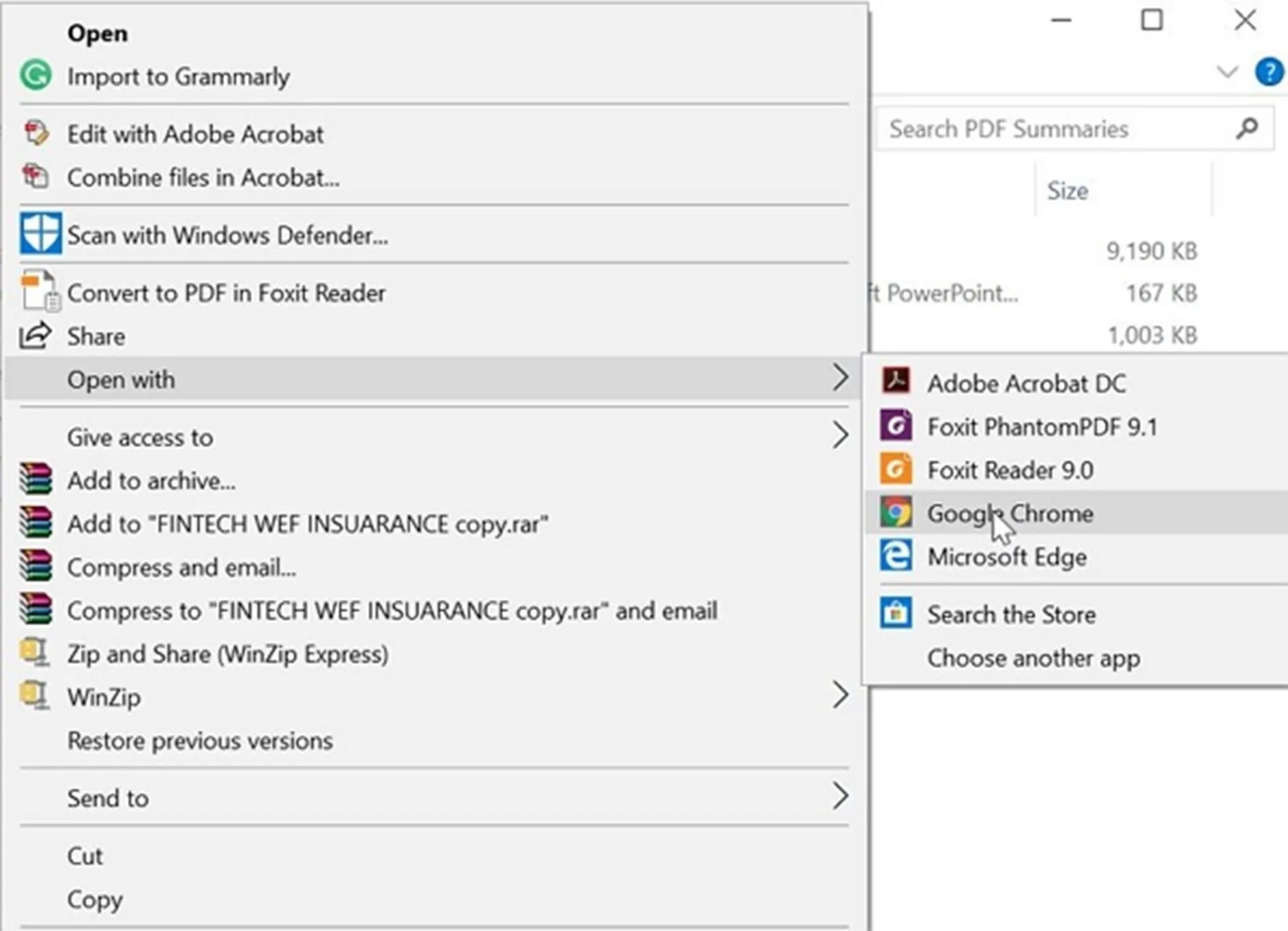Click the magnifier icon in search box
Screen dimensions: 1288x931
[1246, 128]
